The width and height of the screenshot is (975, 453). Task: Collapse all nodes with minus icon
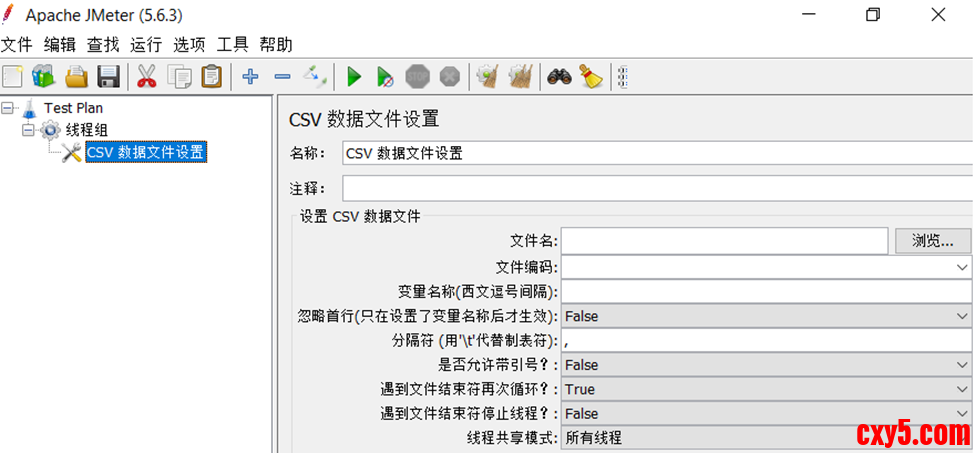[282, 77]
